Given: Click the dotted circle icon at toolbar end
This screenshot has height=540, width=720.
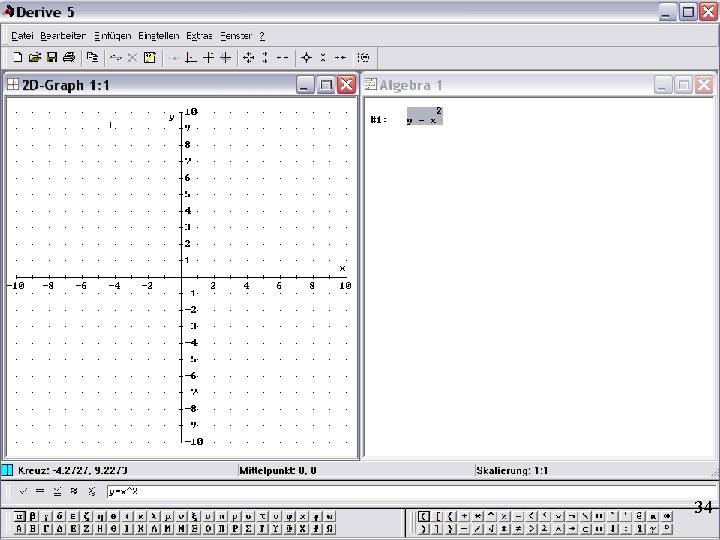Looking at the screenshot, I should tap(363, 57).
